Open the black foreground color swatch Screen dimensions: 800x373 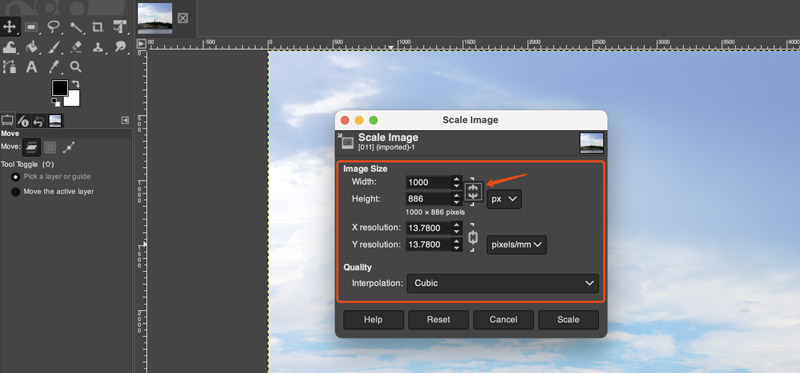pos(59,88)
